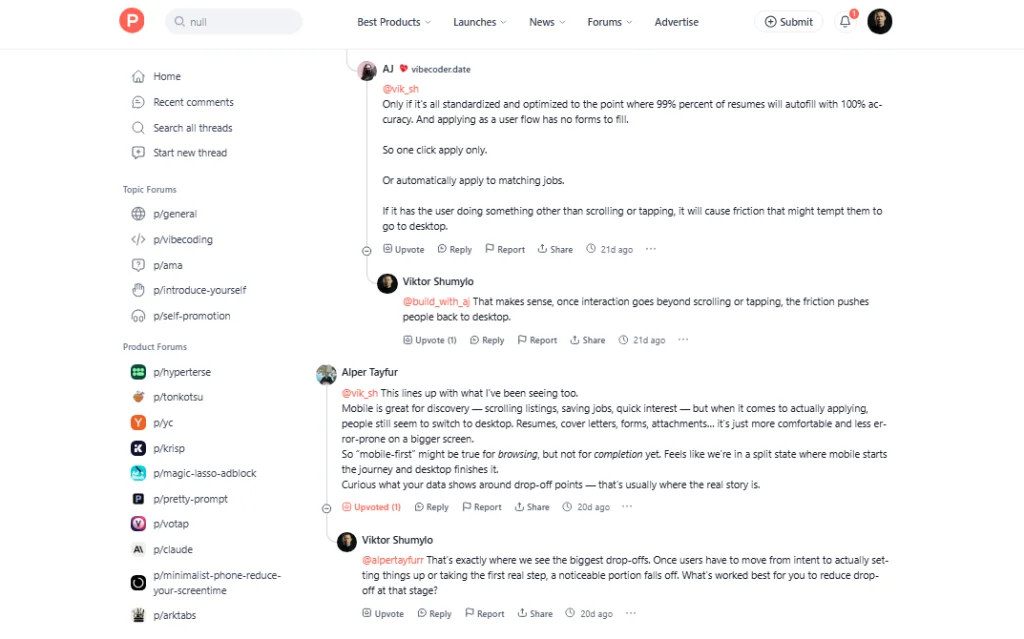Viewport: 1024px width, 639px height.
Task: Open the News dropdown
Action: [546, 21]
